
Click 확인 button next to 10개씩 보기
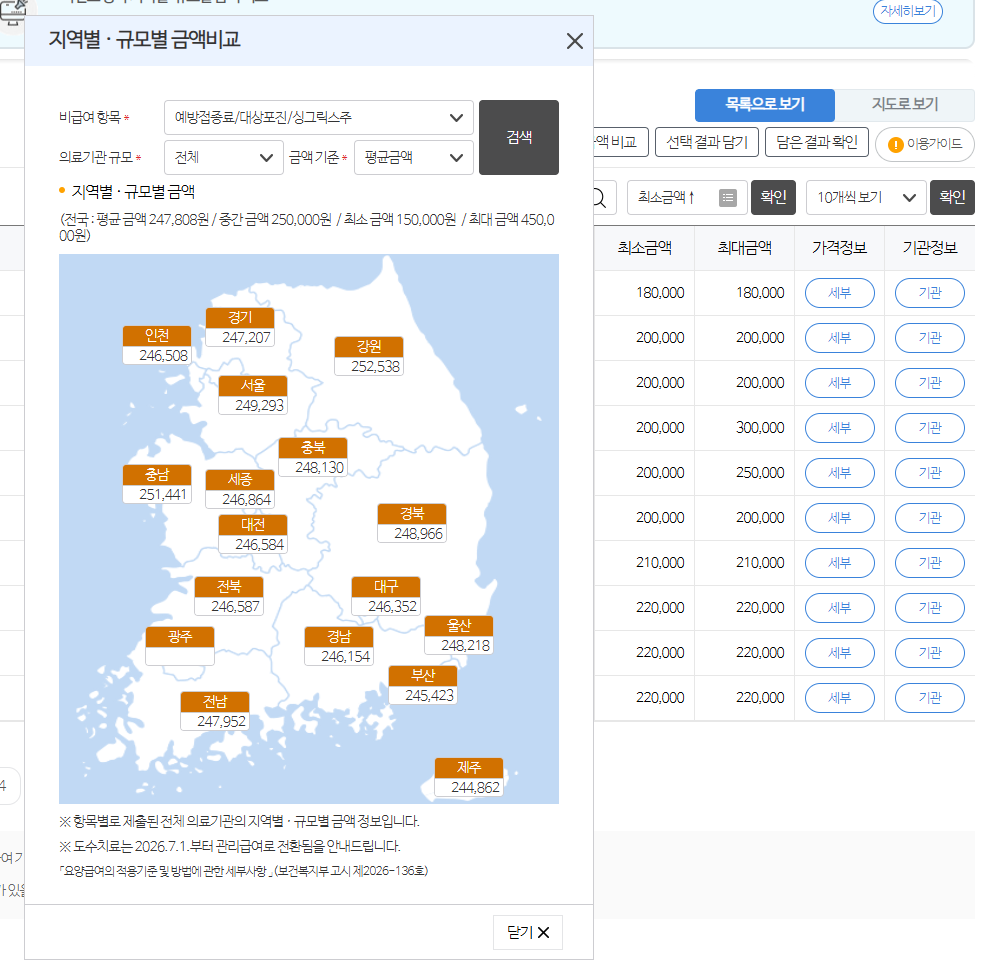pyautogui.click(x=952, y=197)
